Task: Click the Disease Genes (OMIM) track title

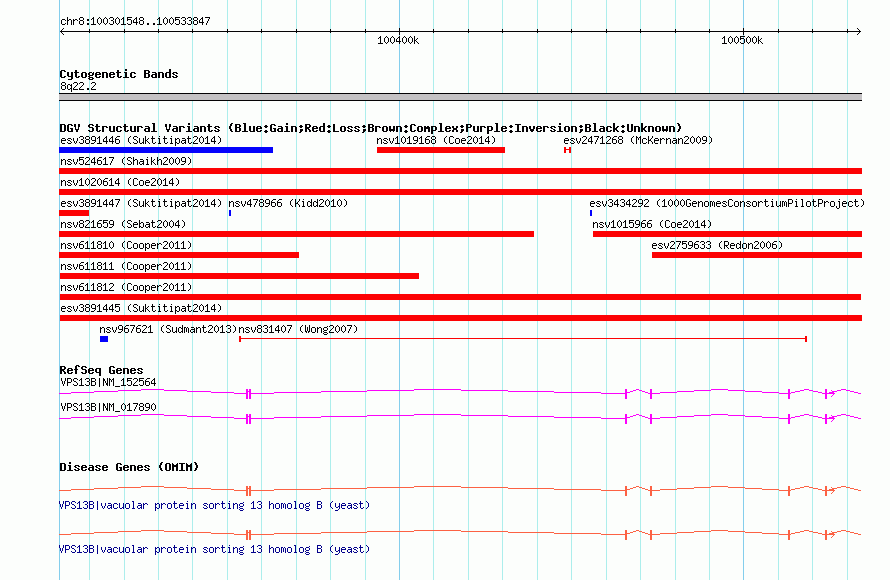Action: 129,467
